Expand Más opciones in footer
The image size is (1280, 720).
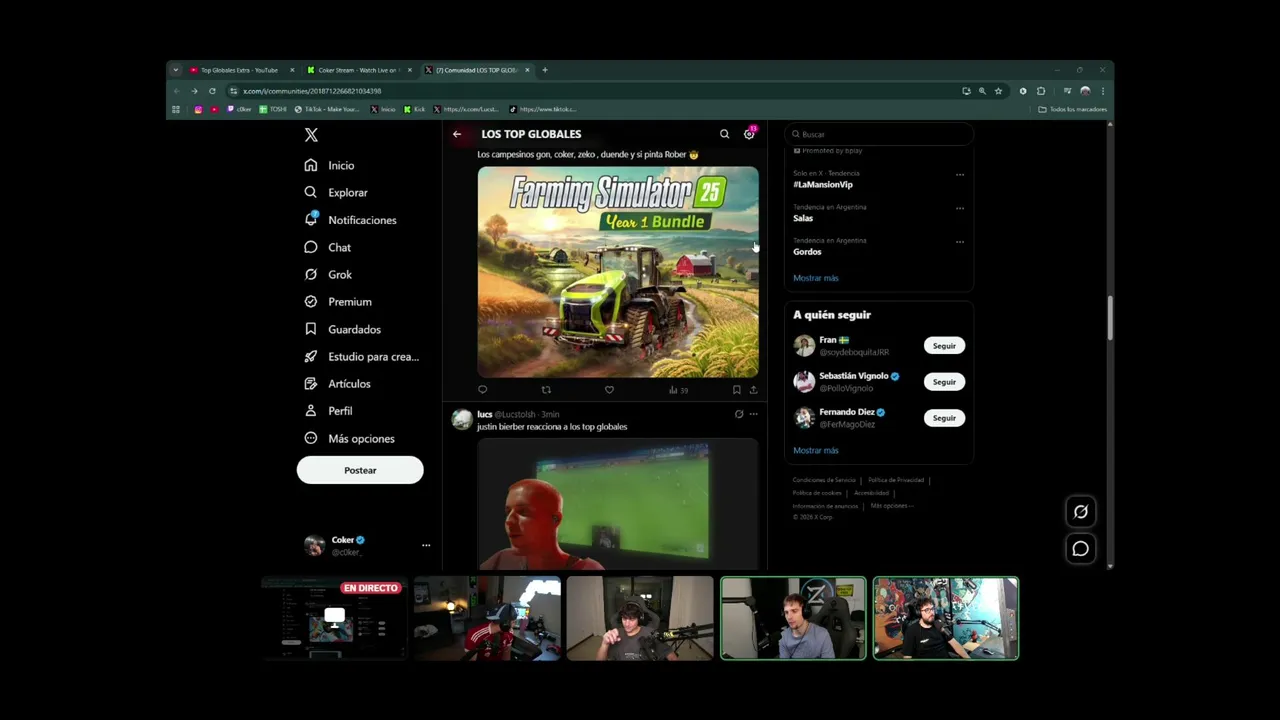(x=891, y=506)
